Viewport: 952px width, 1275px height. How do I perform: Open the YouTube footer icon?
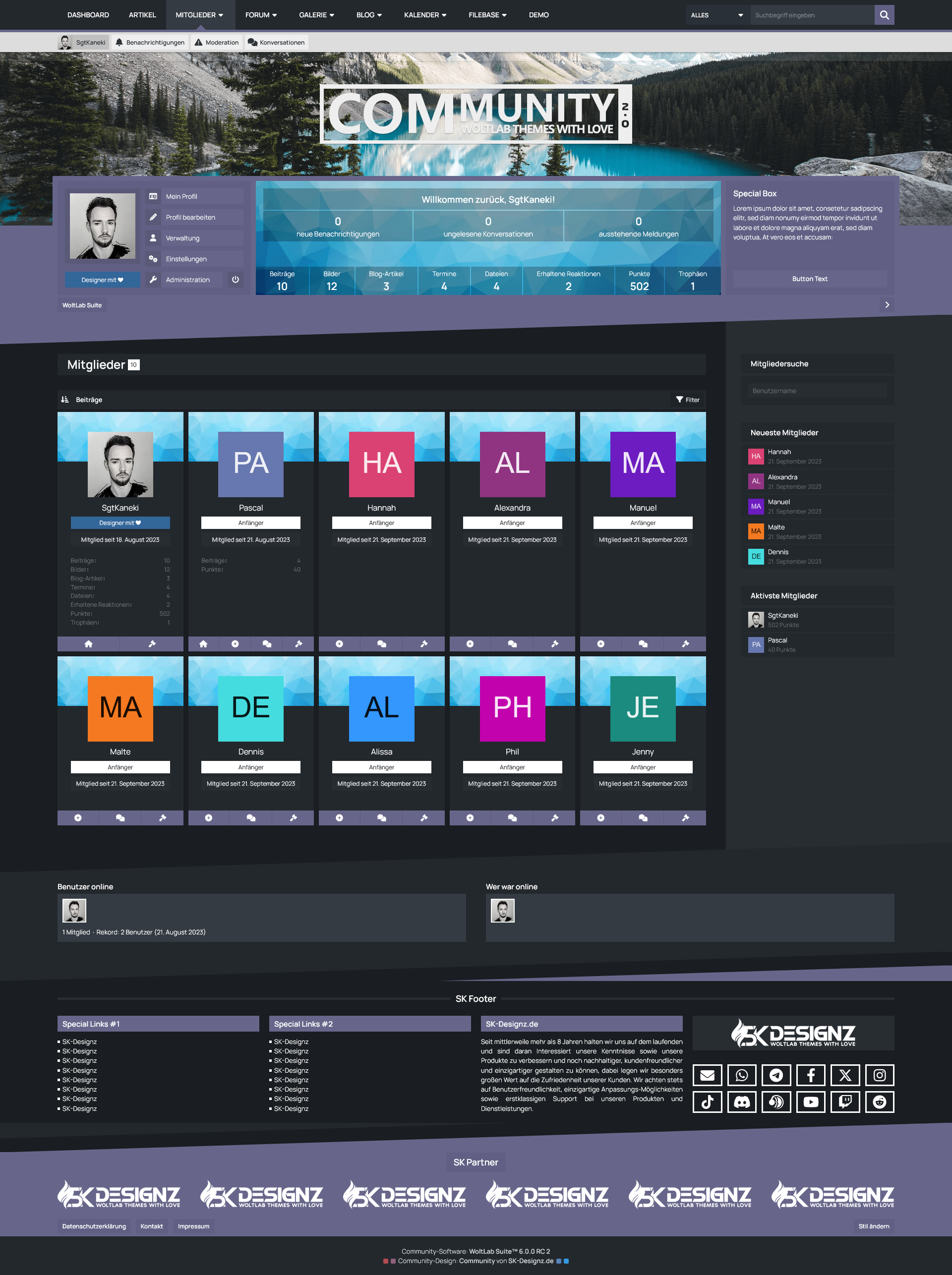point(810,1101)
